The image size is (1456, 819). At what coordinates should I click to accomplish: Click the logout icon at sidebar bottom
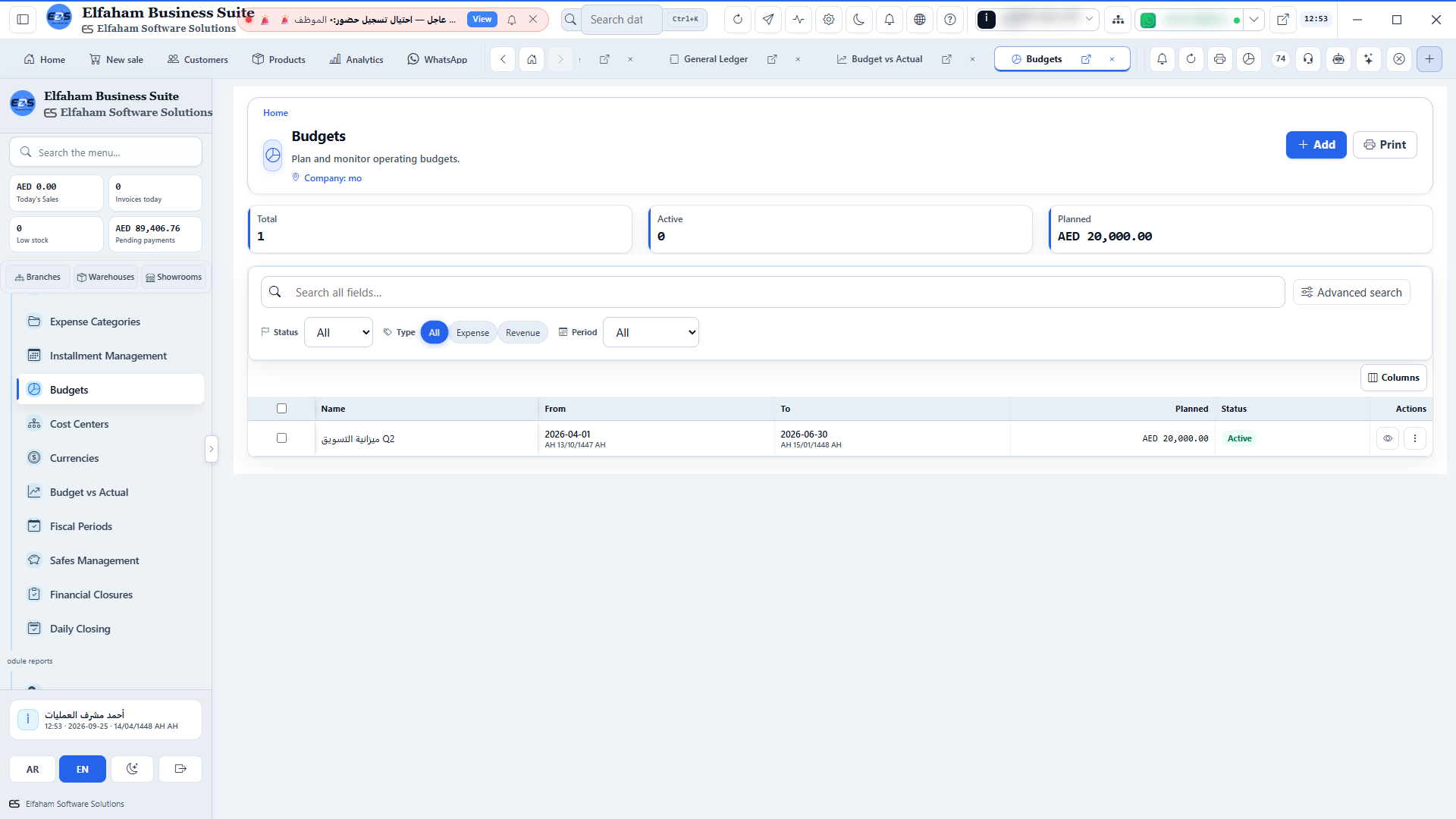click(180, 769)
